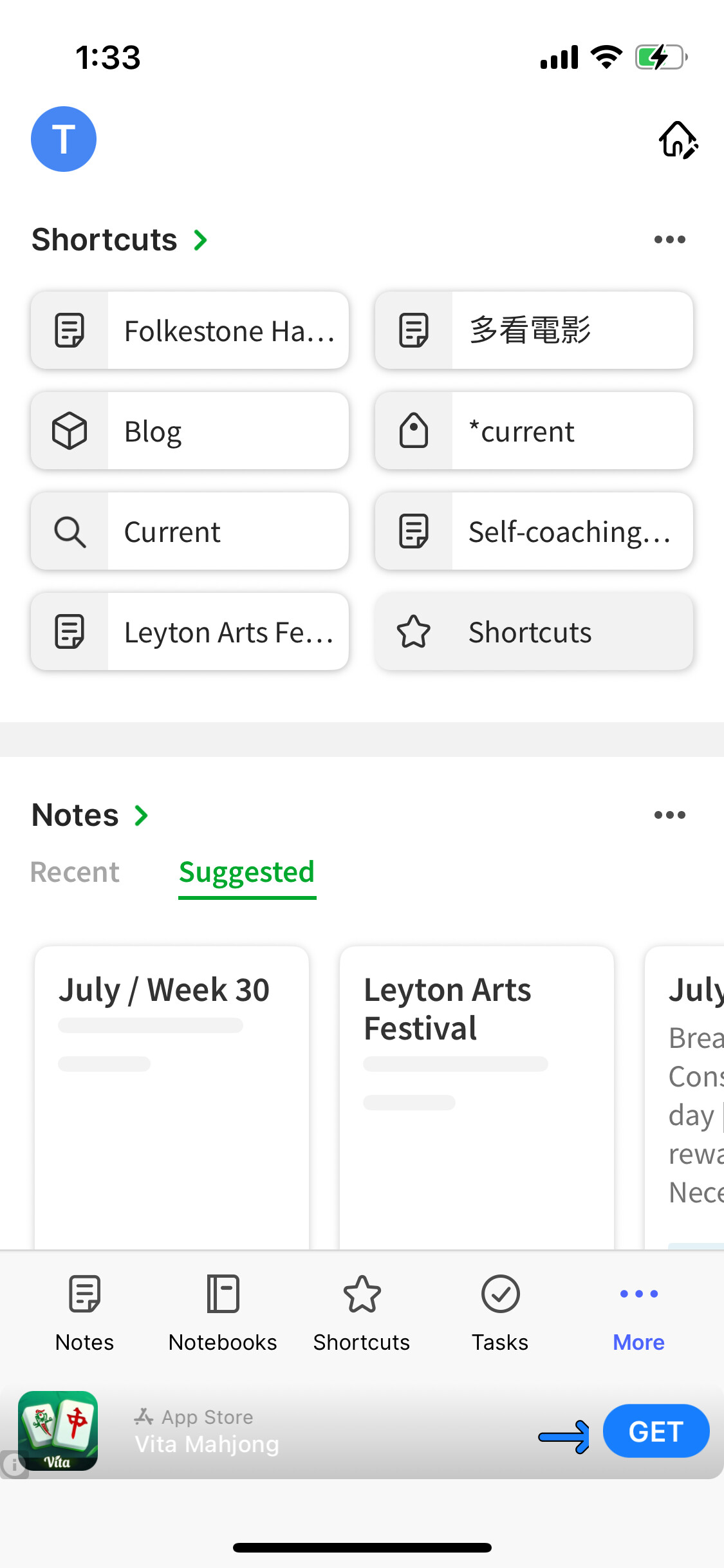Tap the star Shortcuts tile
Viewport: 724px width, 1568px height.
point(534,631)
